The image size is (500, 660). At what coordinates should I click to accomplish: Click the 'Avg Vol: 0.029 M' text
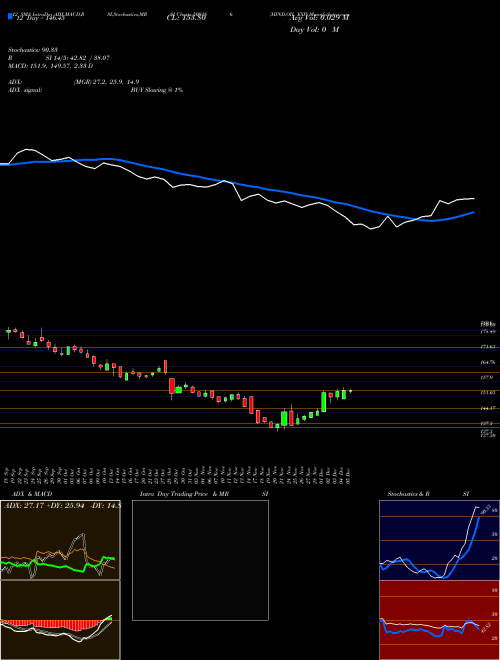pos(319,18)
